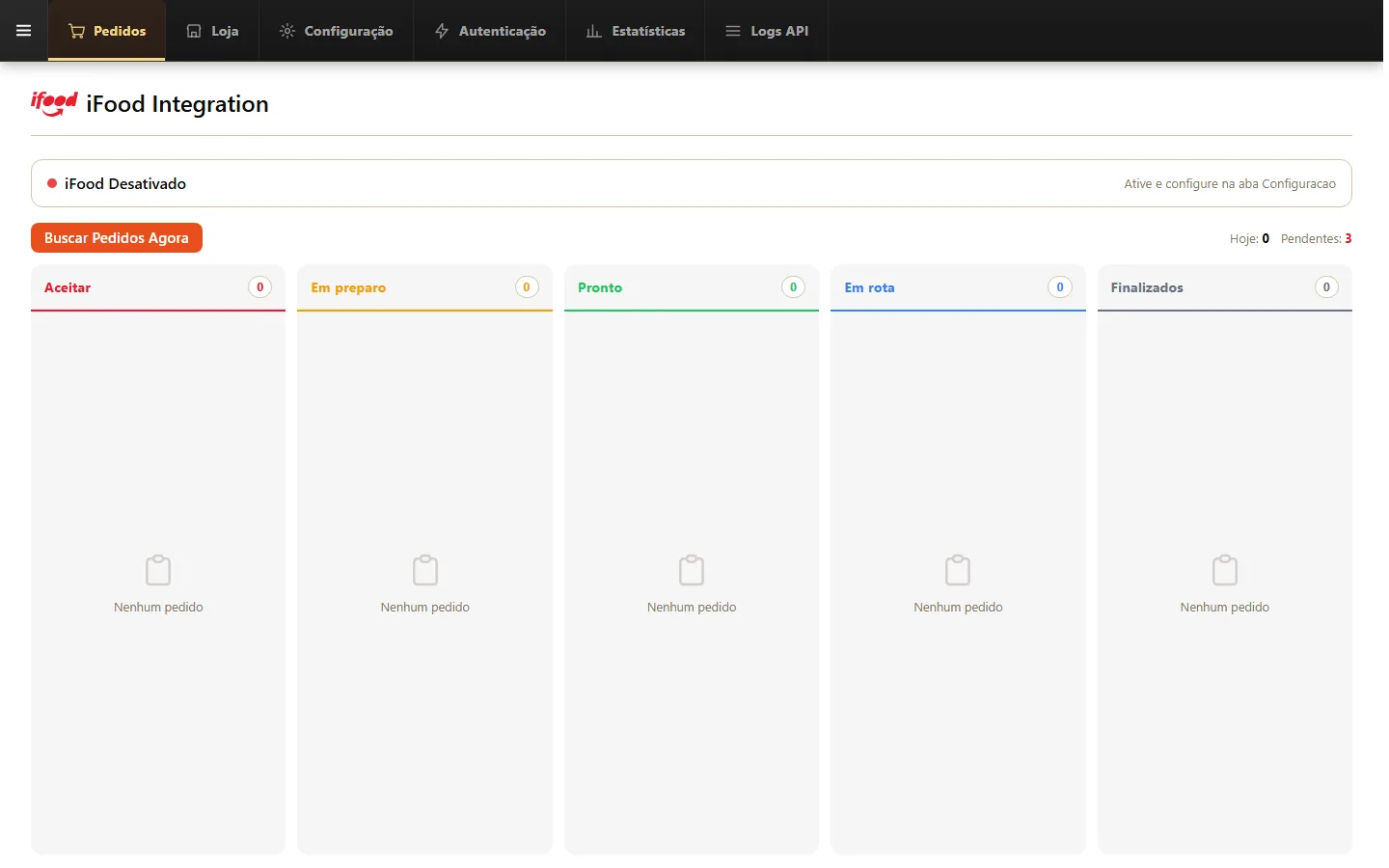Click the list icon beside Logs API
The height and width of the screenshot is (868, 1389).
pyautogui.click(x=733, y=31)
